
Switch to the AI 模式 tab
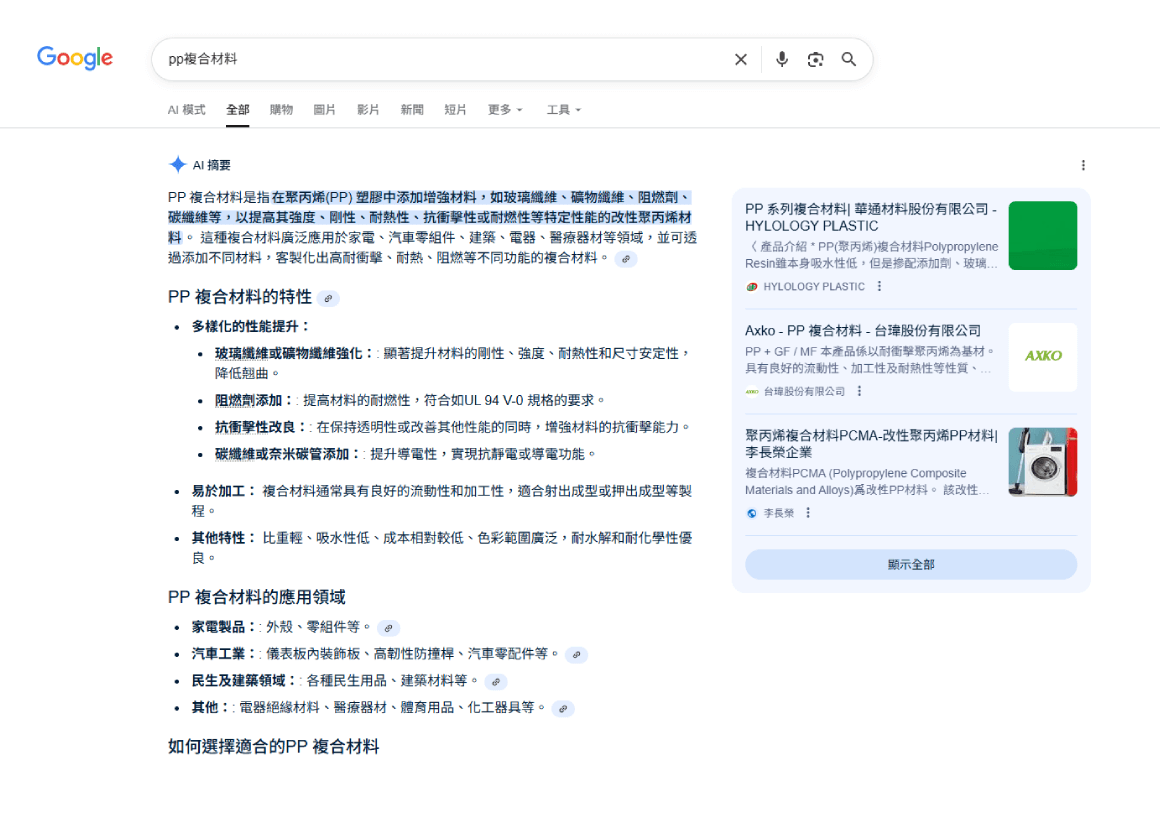point(186,110)
